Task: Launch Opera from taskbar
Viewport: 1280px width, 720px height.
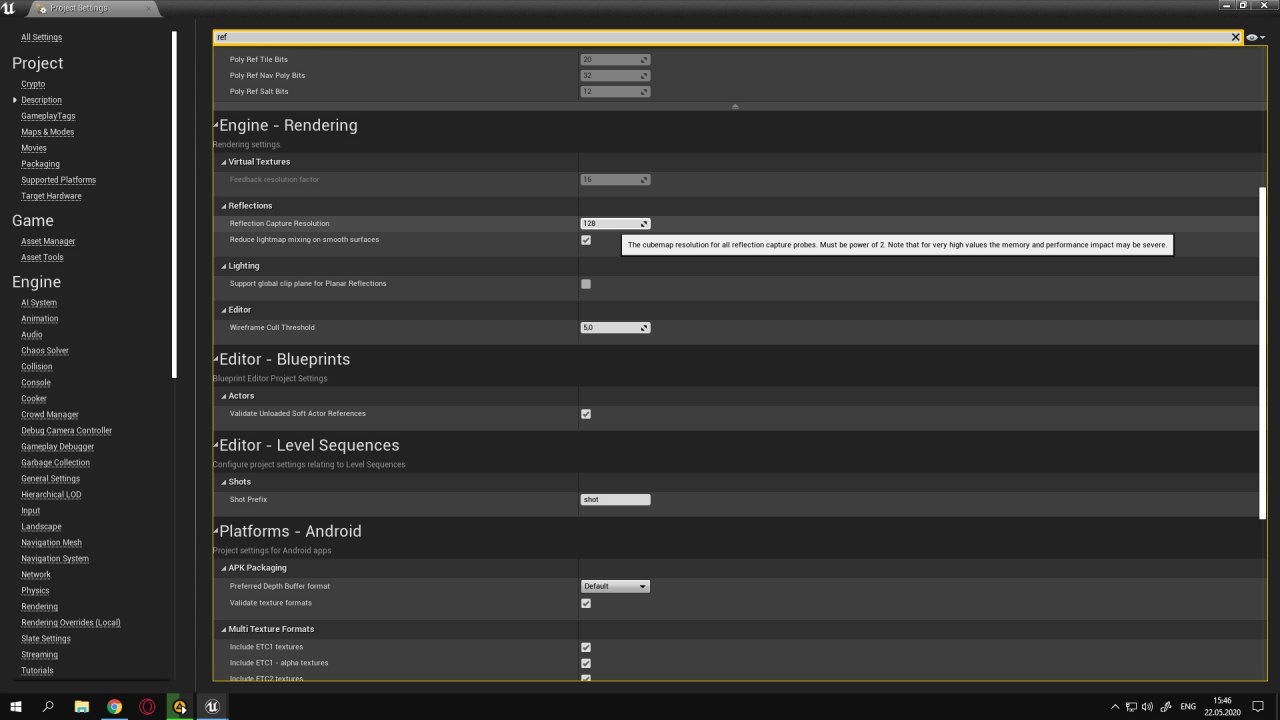Action: (x=147, y=706)
